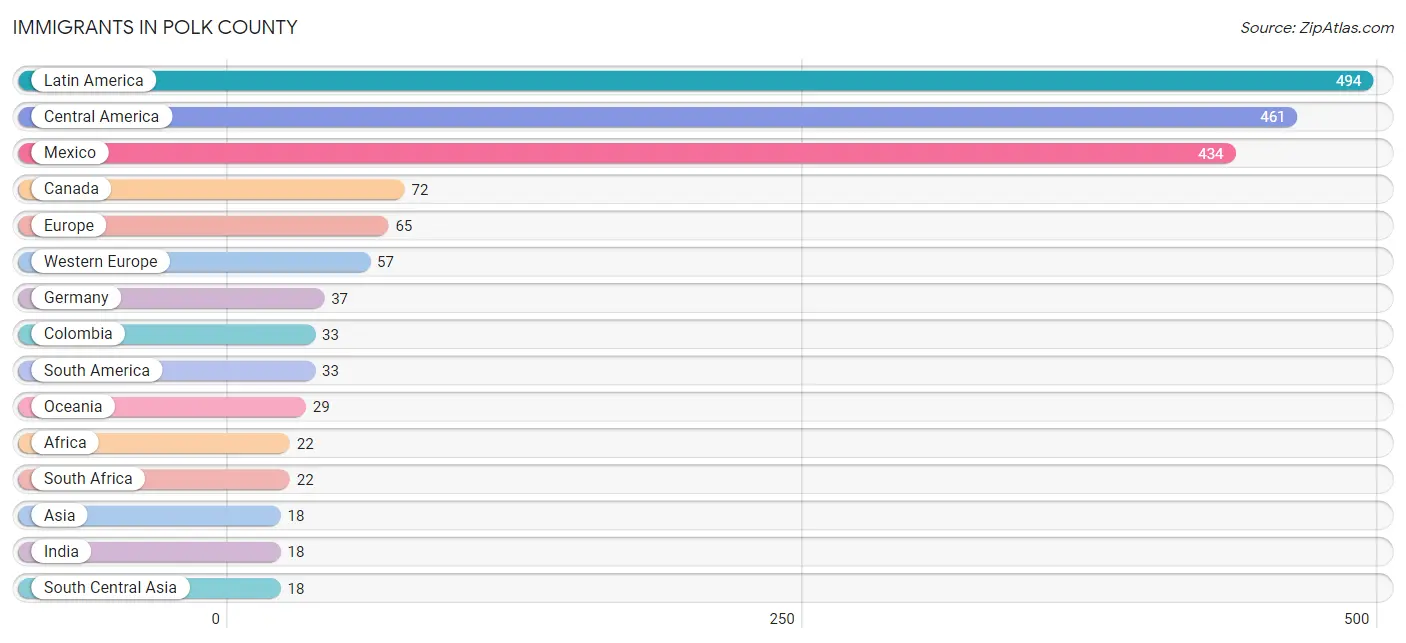1406x643 pixels.
Task: Click the value 65 beside Europe bar
Action: [403, 226]
